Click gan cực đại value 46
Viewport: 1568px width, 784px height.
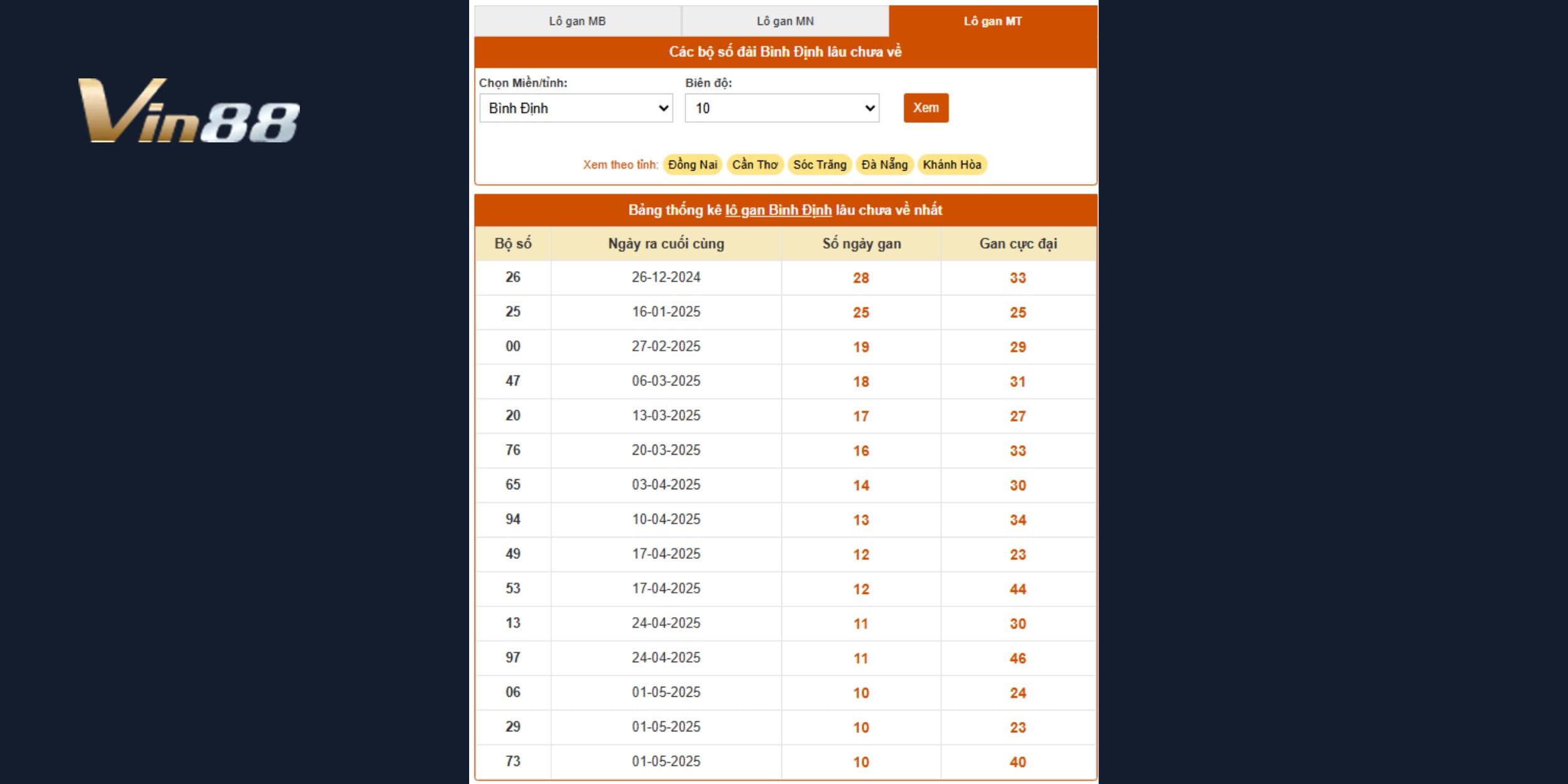pyautogui.click(x=1018, y=659)
